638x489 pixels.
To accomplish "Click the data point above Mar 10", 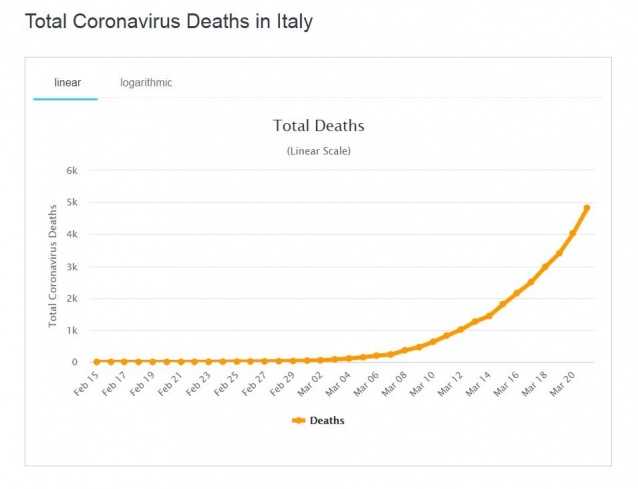I will click(433, 342).
